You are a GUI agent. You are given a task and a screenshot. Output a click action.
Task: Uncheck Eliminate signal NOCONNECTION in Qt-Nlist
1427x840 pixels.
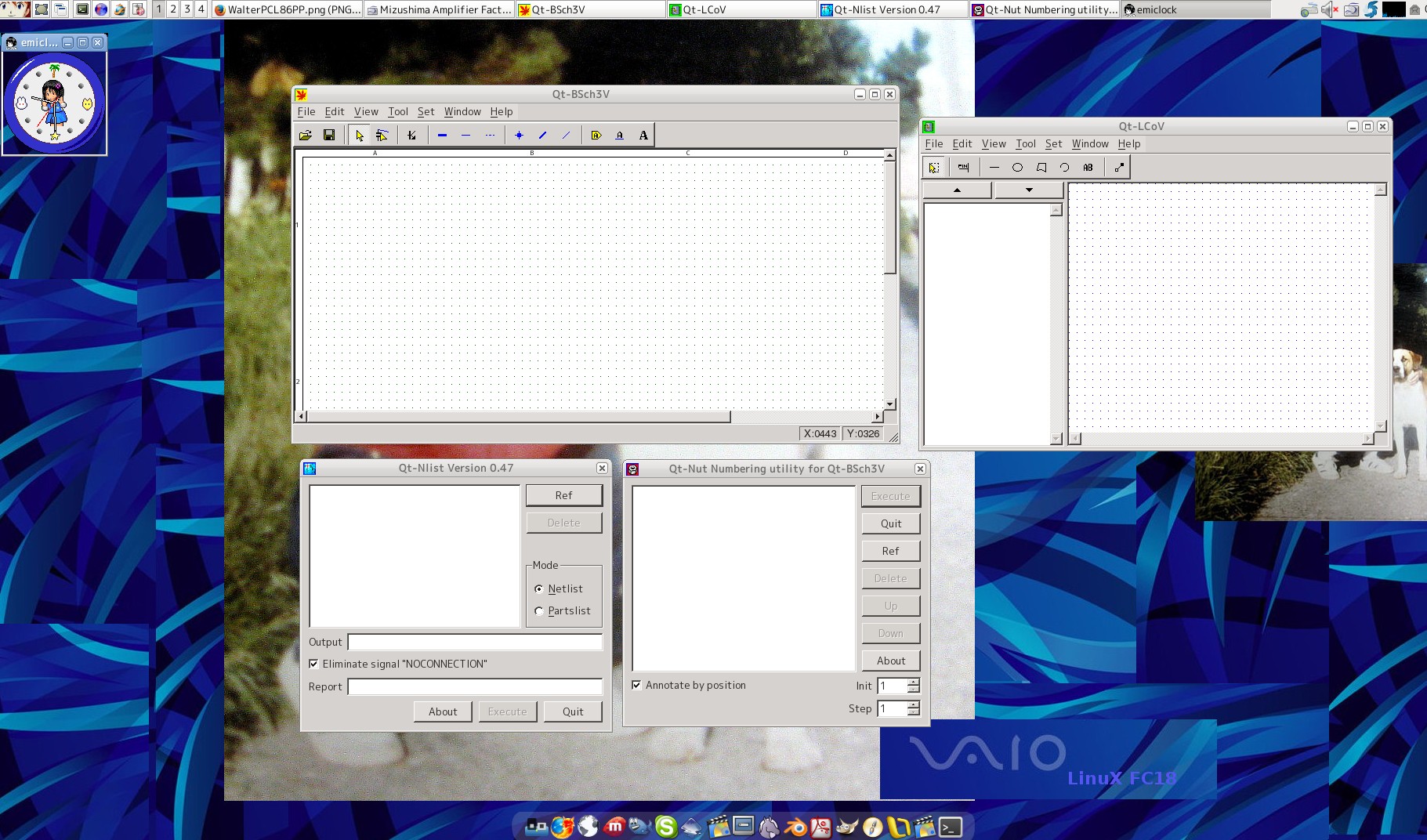click(314, 664)
